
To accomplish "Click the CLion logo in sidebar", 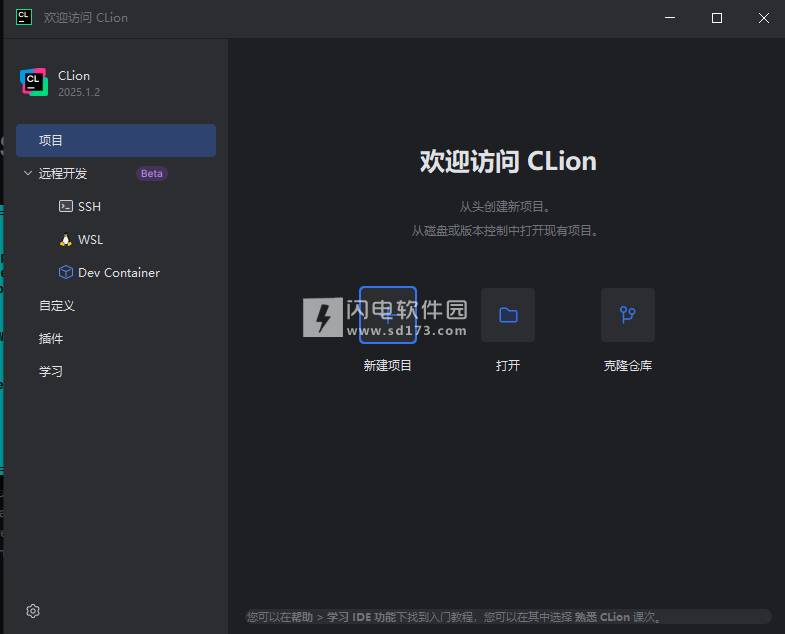I will (x=34, y=82).
